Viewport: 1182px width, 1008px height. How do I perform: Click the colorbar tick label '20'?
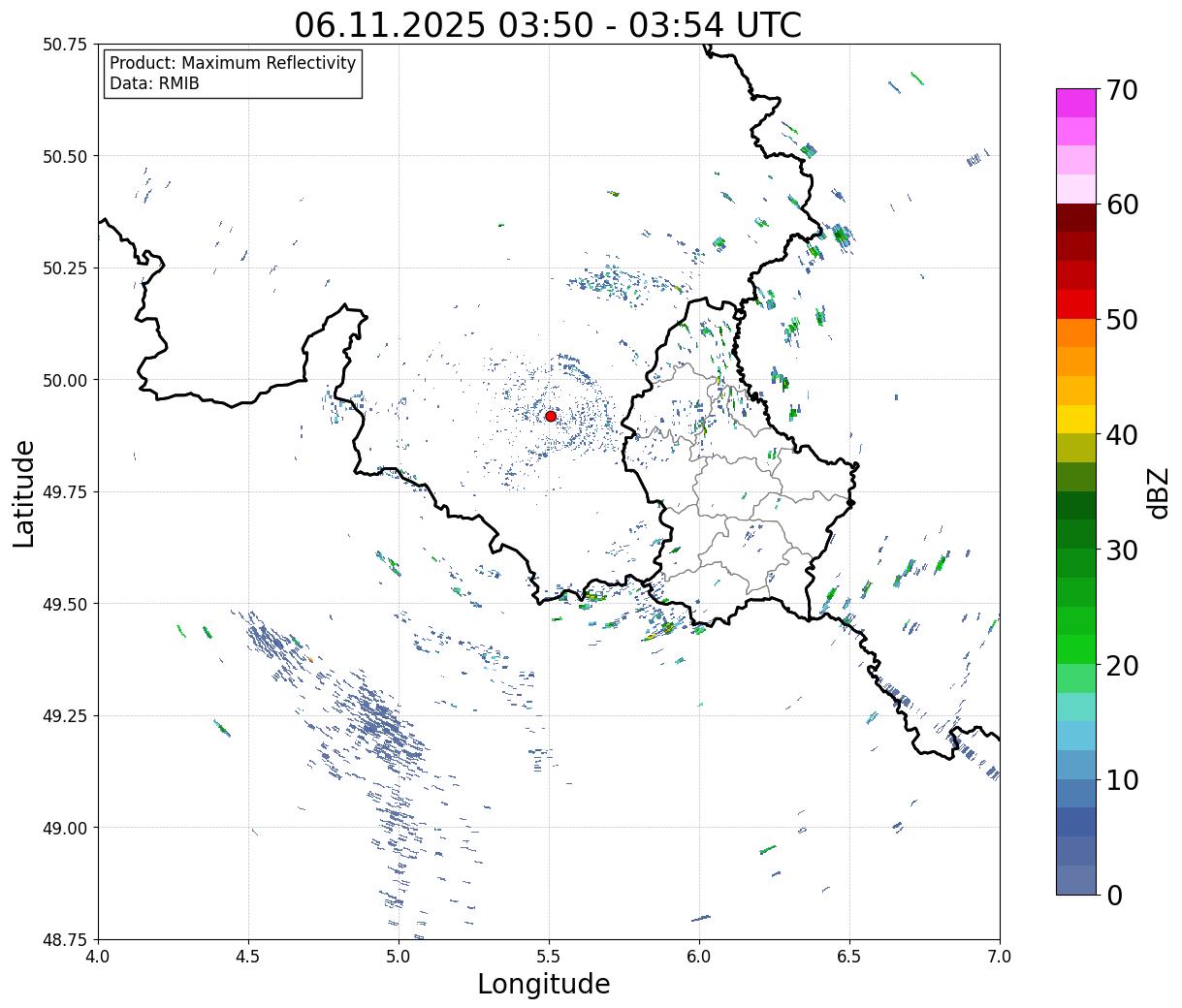pyautogui.click(x=1122, y=665)
